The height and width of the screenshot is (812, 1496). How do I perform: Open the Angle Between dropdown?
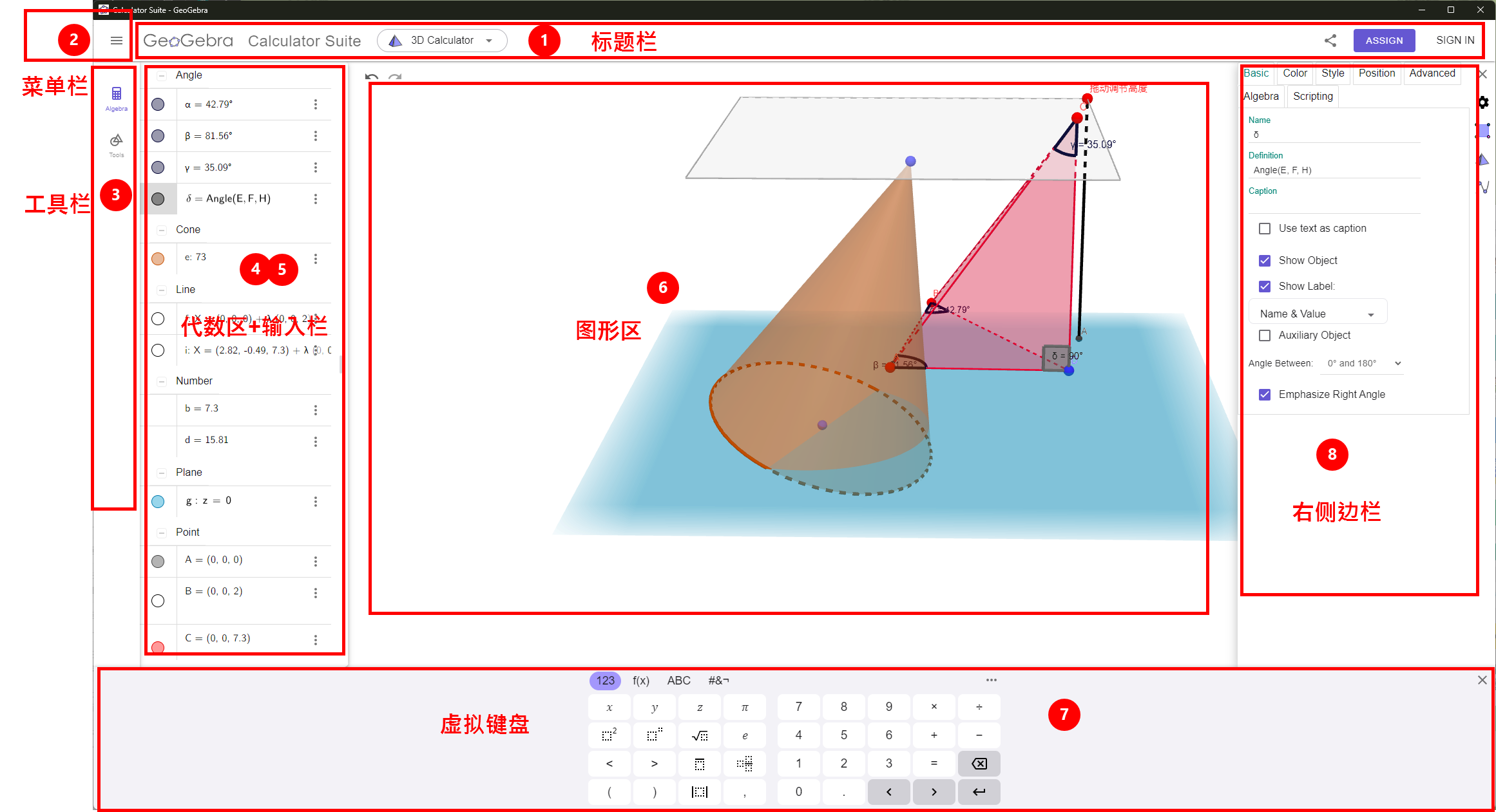[x=1361, y=363]
